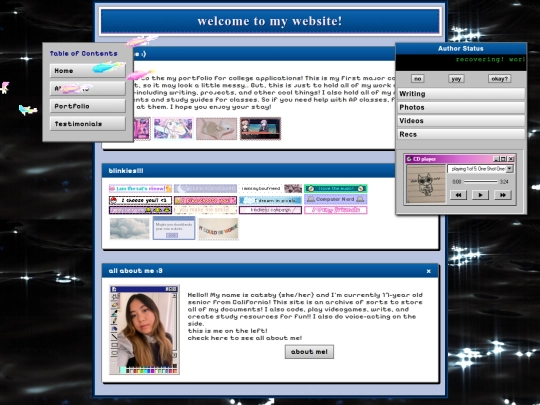Click the 'I love the music' blinkie

click(335, 188)
